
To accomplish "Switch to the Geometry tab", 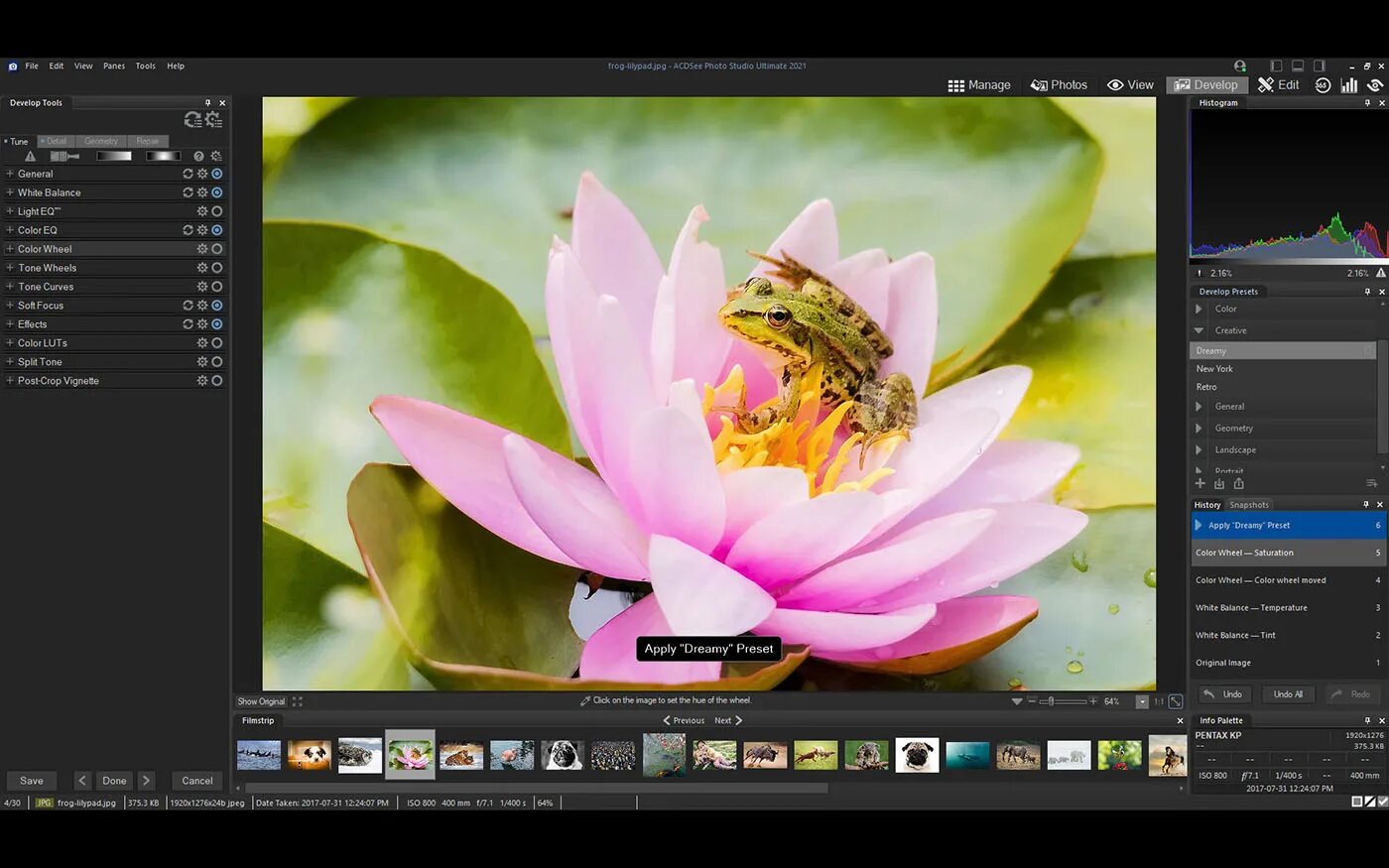I will [101, 141].
